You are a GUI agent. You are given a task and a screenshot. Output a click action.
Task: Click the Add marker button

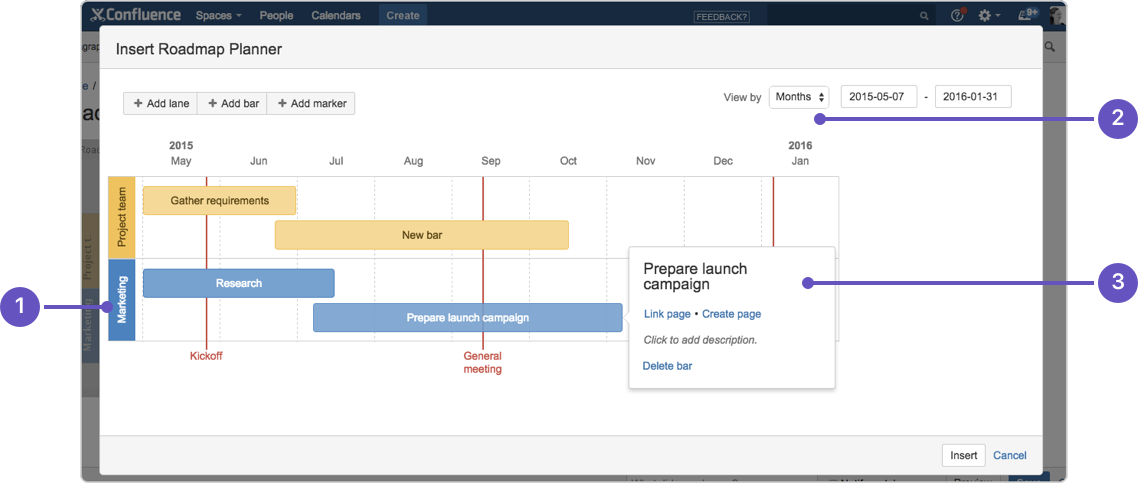coord(311,103)
